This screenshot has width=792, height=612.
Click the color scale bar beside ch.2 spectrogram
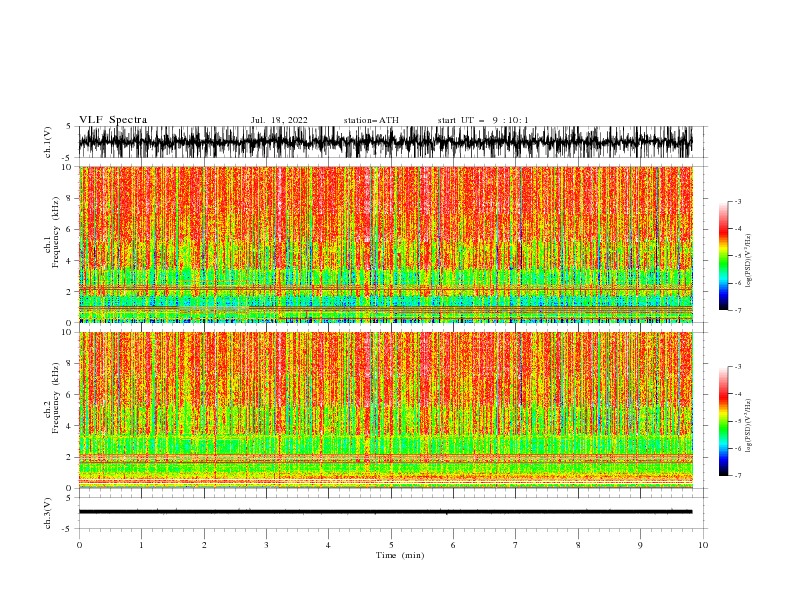click(723, 421)
